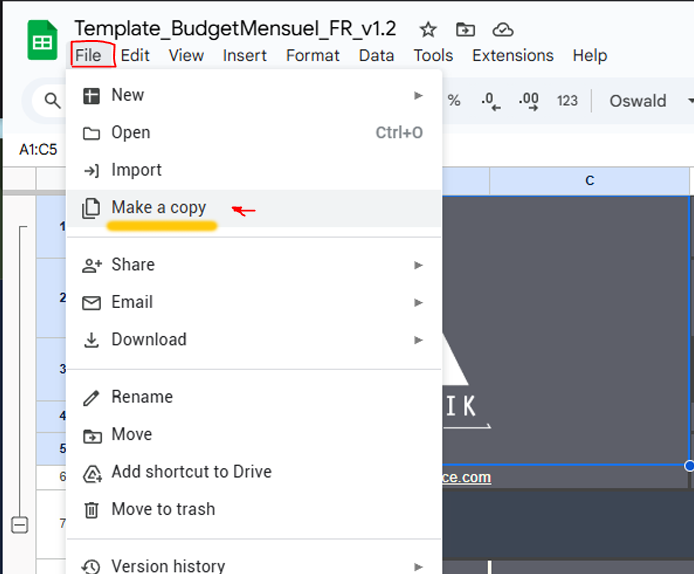Choose Move to trash
The image size is (694, 574).
(162, 509)
